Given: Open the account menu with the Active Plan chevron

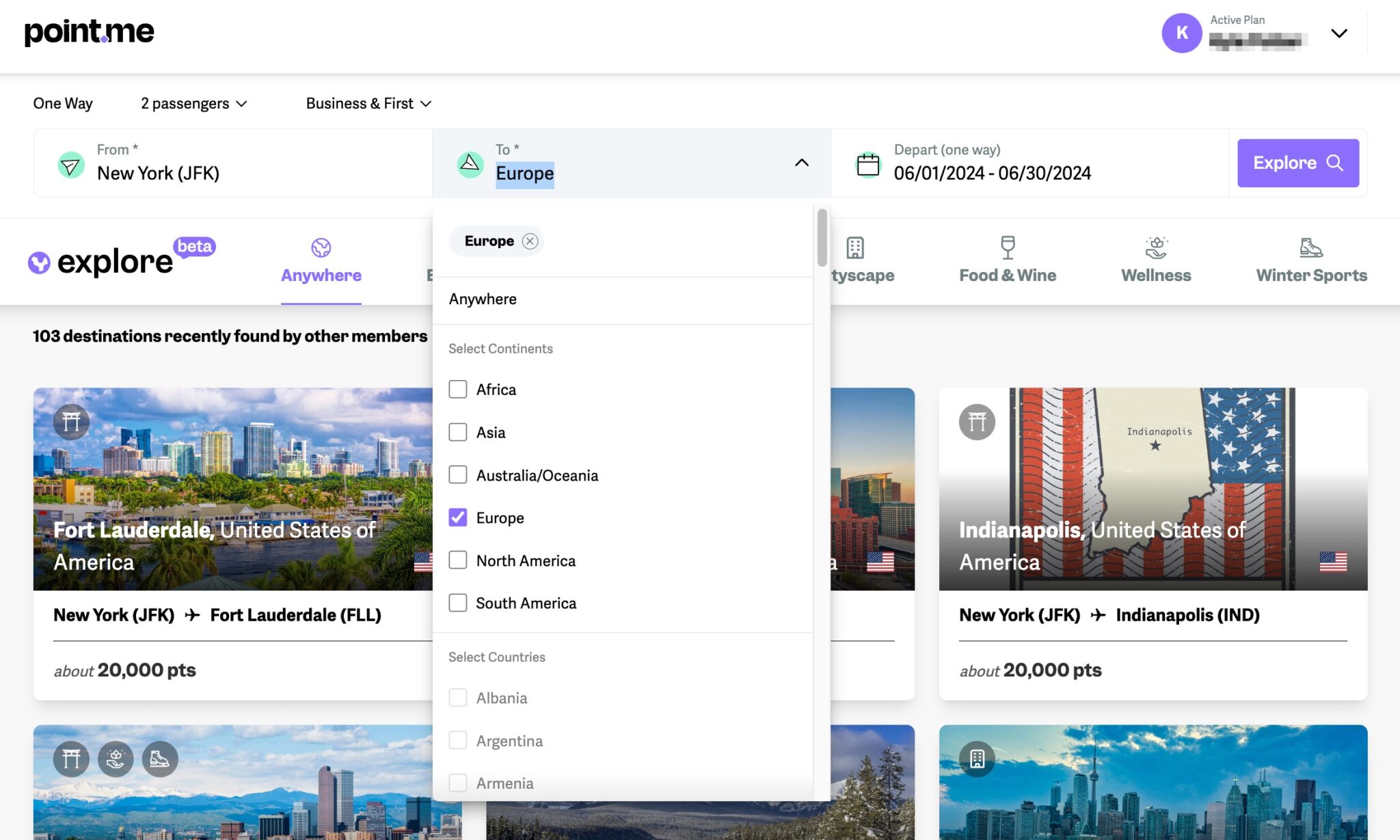Looking at the screenshot, I should click(1338, 33).
